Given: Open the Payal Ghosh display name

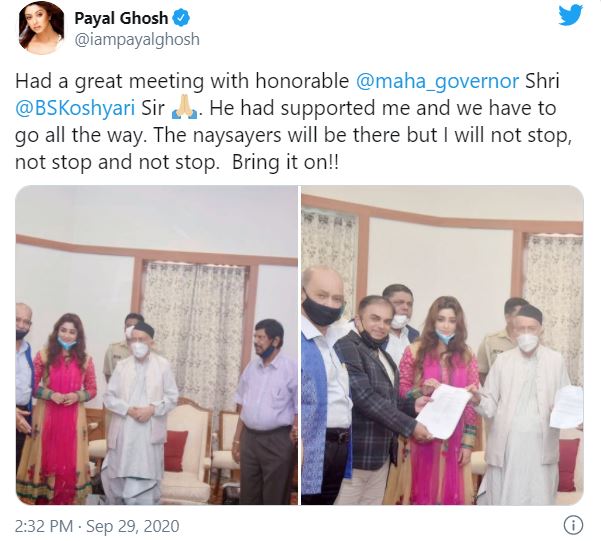Looking at the screenshot, I should [x=121, y=18].
